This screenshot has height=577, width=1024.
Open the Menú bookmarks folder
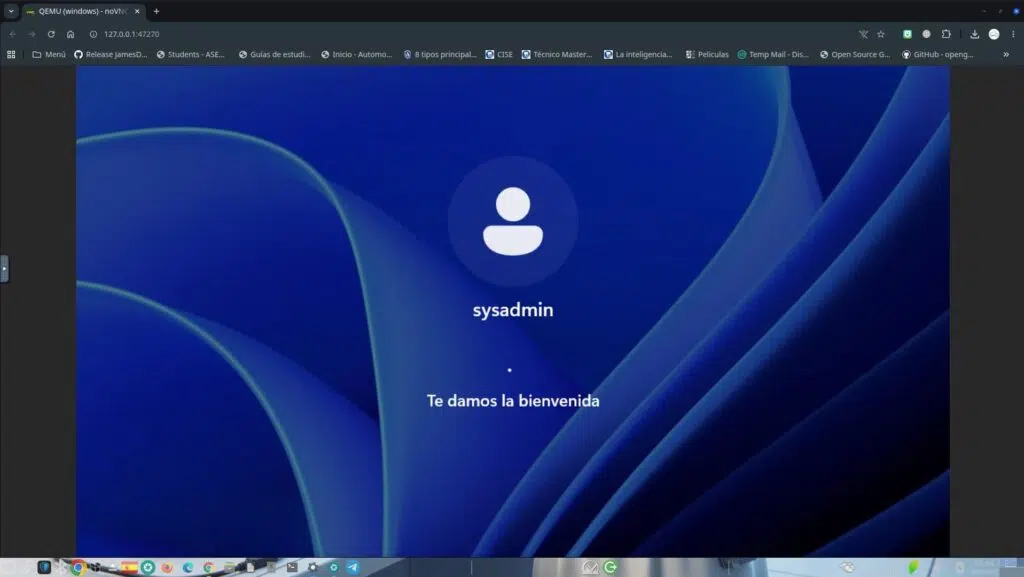49,54
